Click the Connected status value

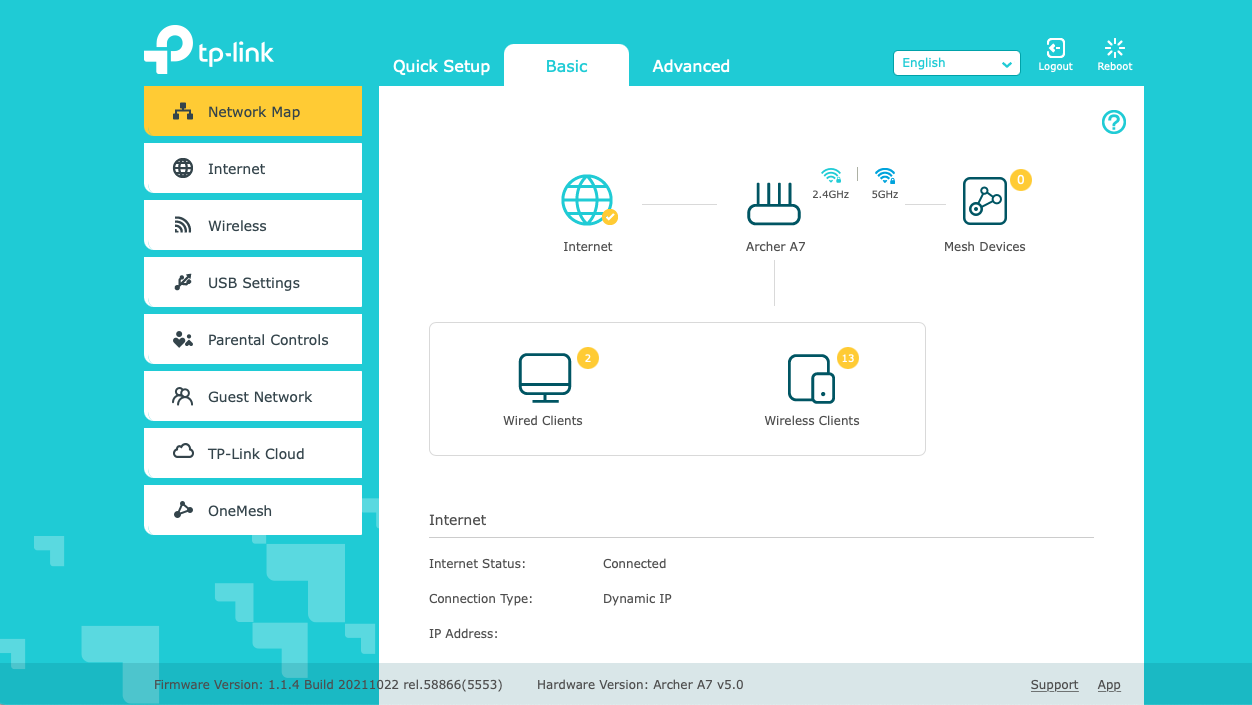(x=634, y=564)
